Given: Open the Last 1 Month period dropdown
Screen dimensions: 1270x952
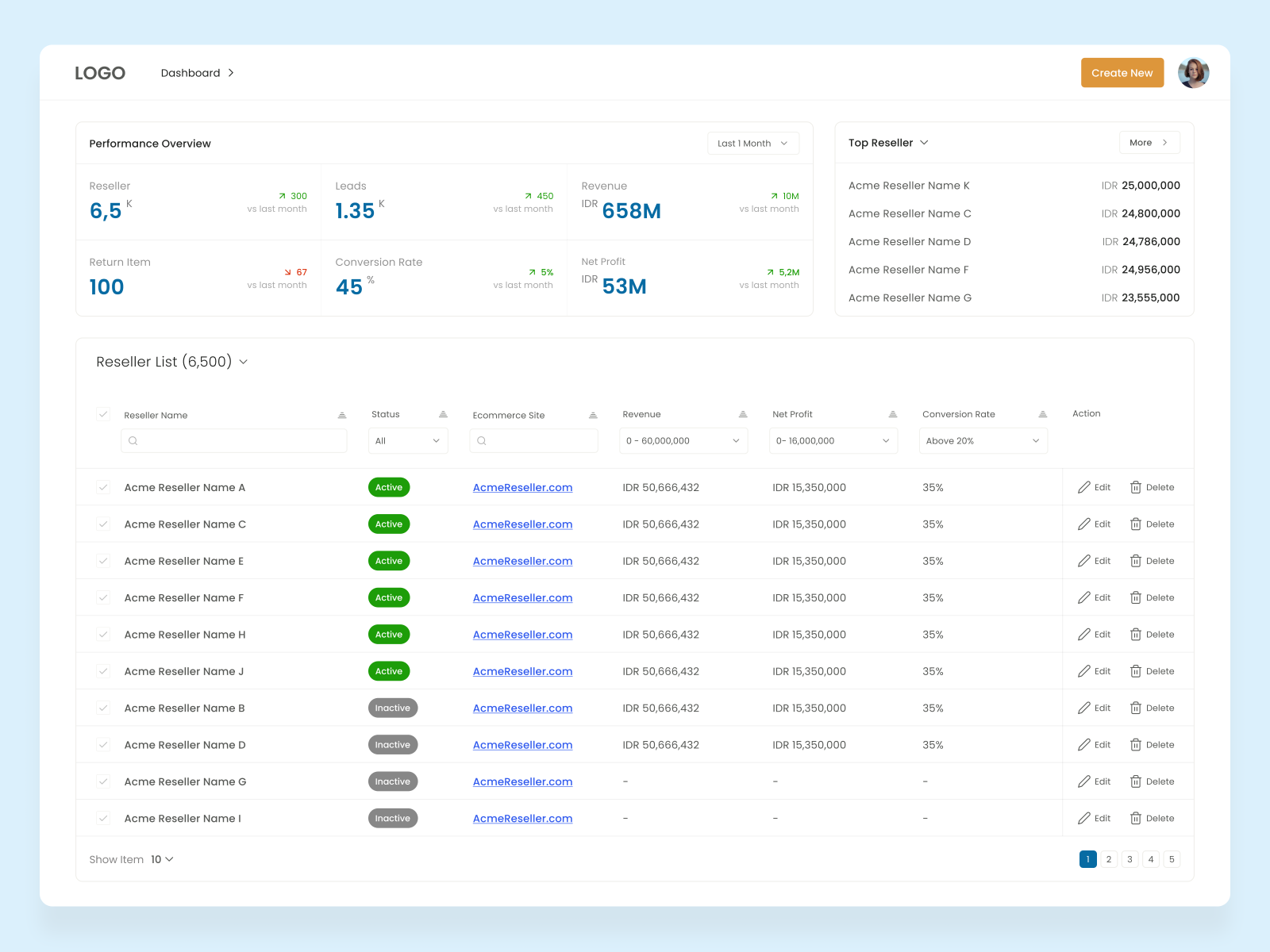Looking at the screenshot, I should coord(752,143).
